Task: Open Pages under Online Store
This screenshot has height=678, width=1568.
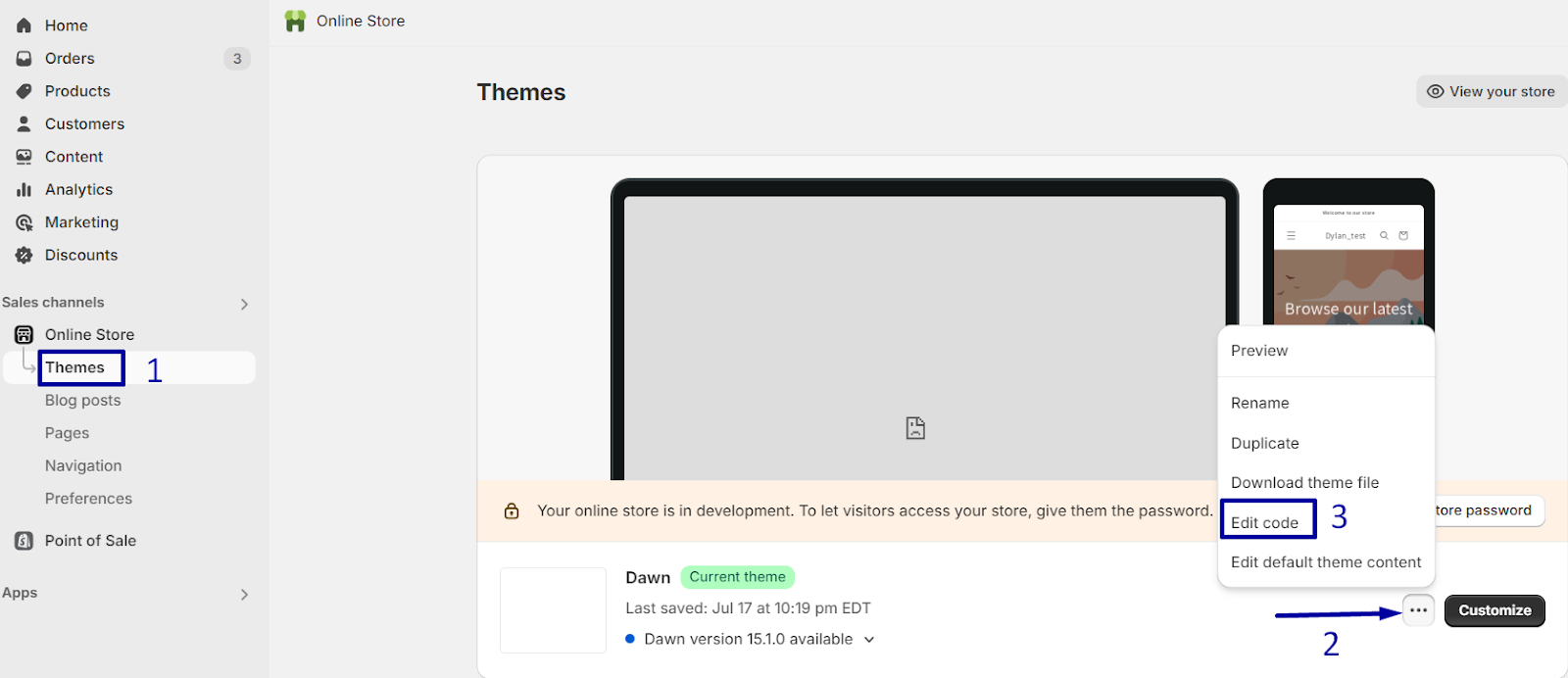Action: [67, 433]
